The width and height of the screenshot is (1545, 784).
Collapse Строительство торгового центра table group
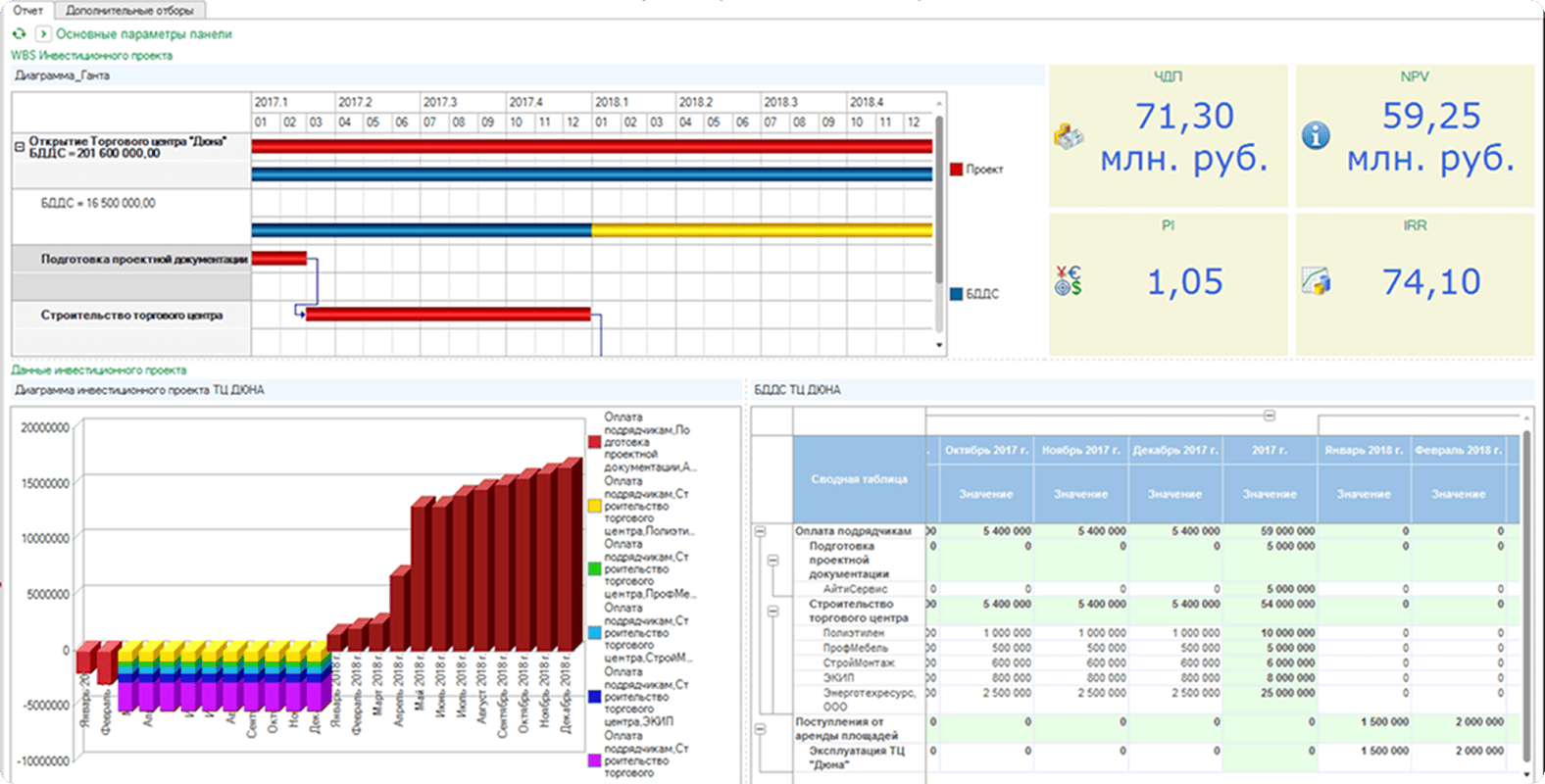772,612
